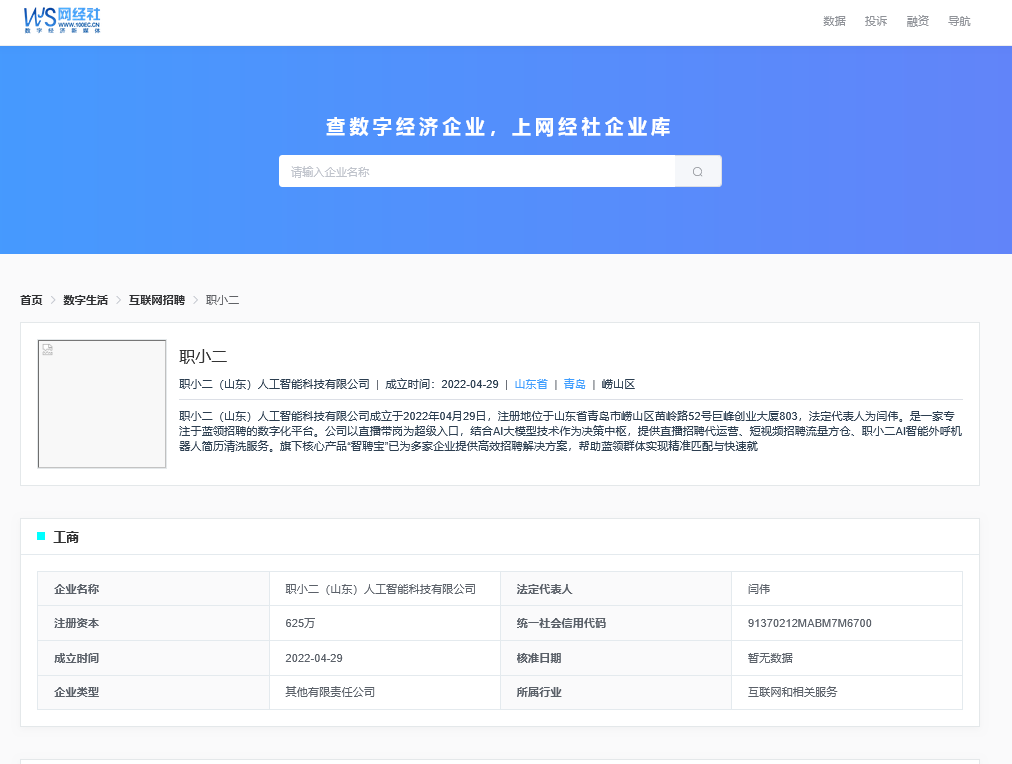Open the 融资 navigation item
Screen dimensions: 1012x764
[x=917, y=21]
